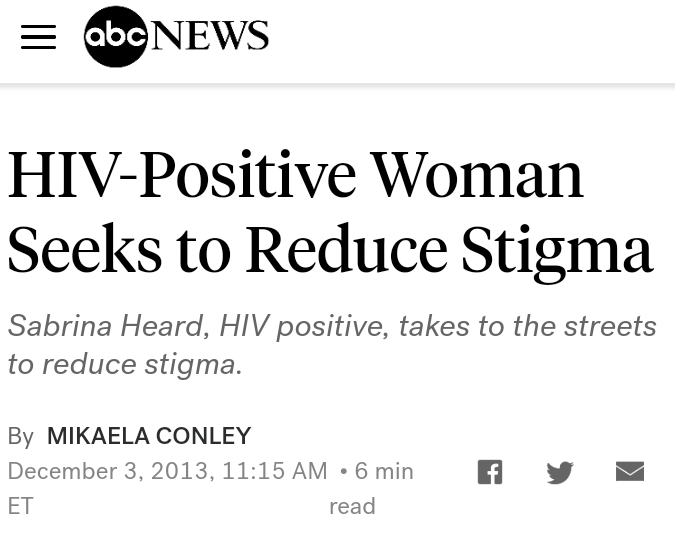Viewport: 675px width, 555px height.
Task: Click the publication date December 3, 2013
Action: pyautogui.click(x=109, y=471)
